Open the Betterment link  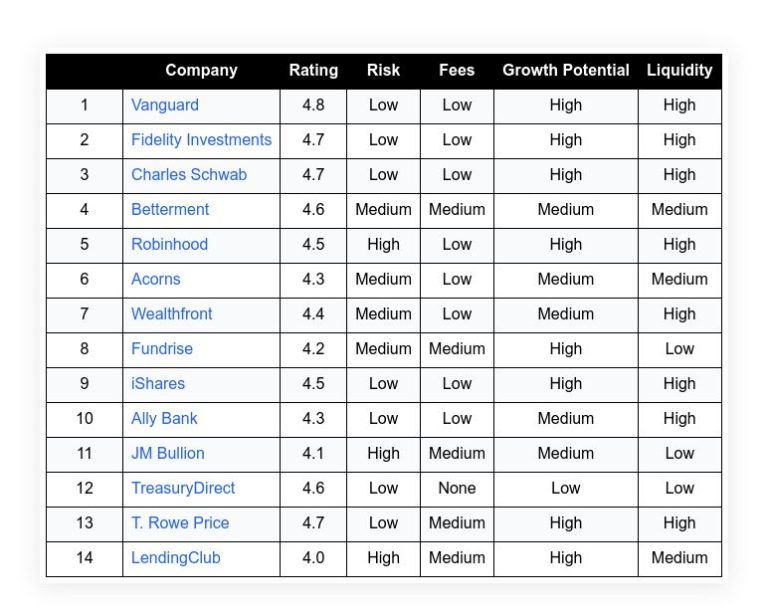click(169, 210)
